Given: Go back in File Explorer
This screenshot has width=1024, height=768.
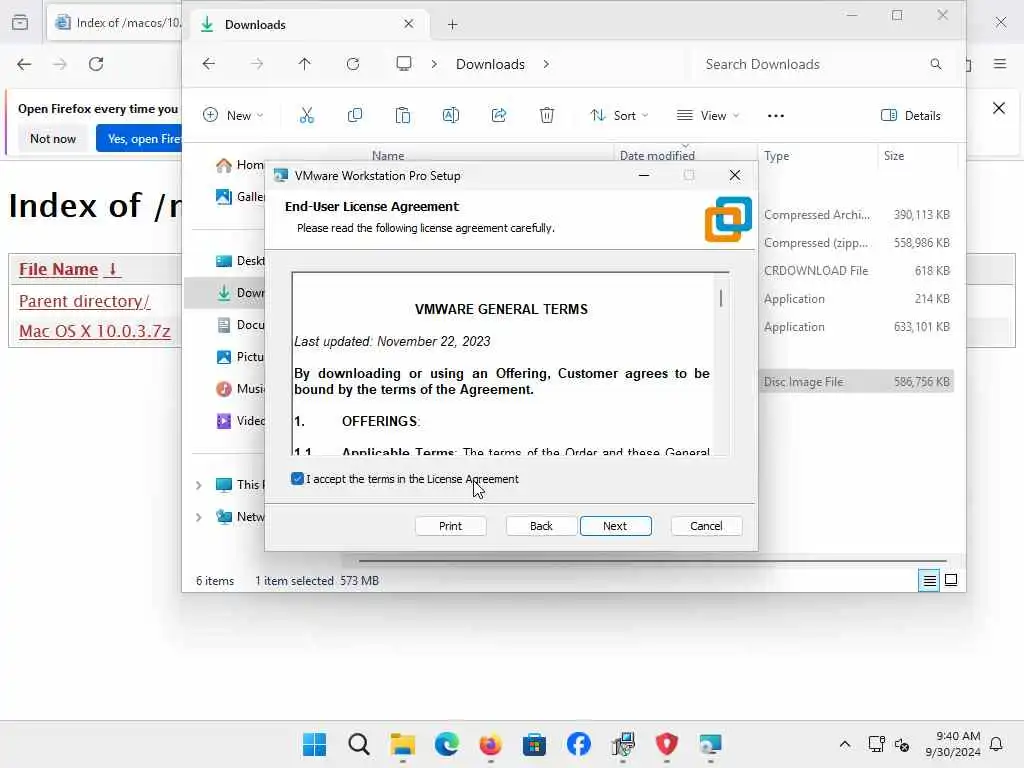Looking at the screenshot, I should click(209, 64).
